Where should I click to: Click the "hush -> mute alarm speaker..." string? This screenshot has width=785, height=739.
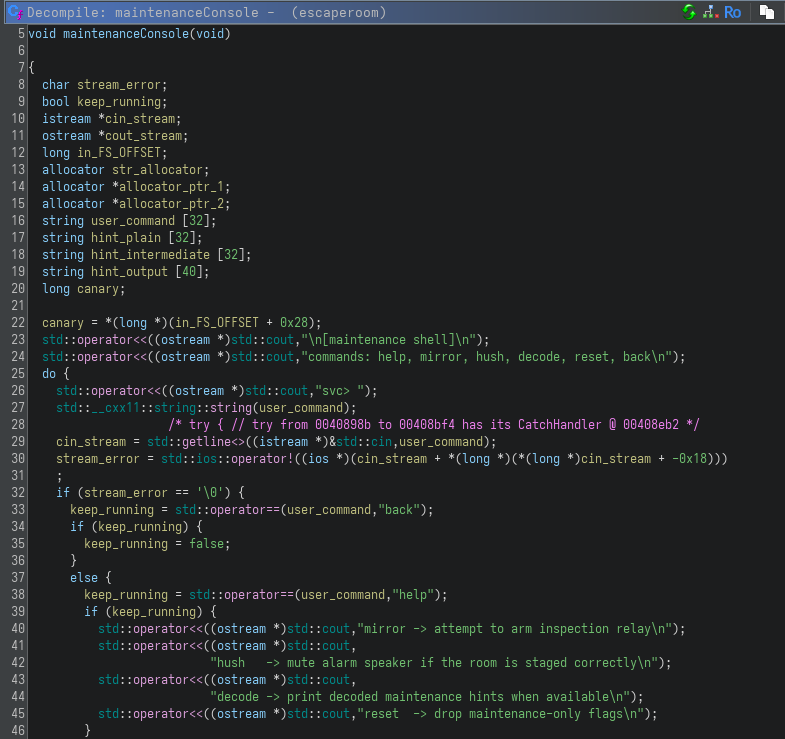pyautogui.click(x=434, y=663)
